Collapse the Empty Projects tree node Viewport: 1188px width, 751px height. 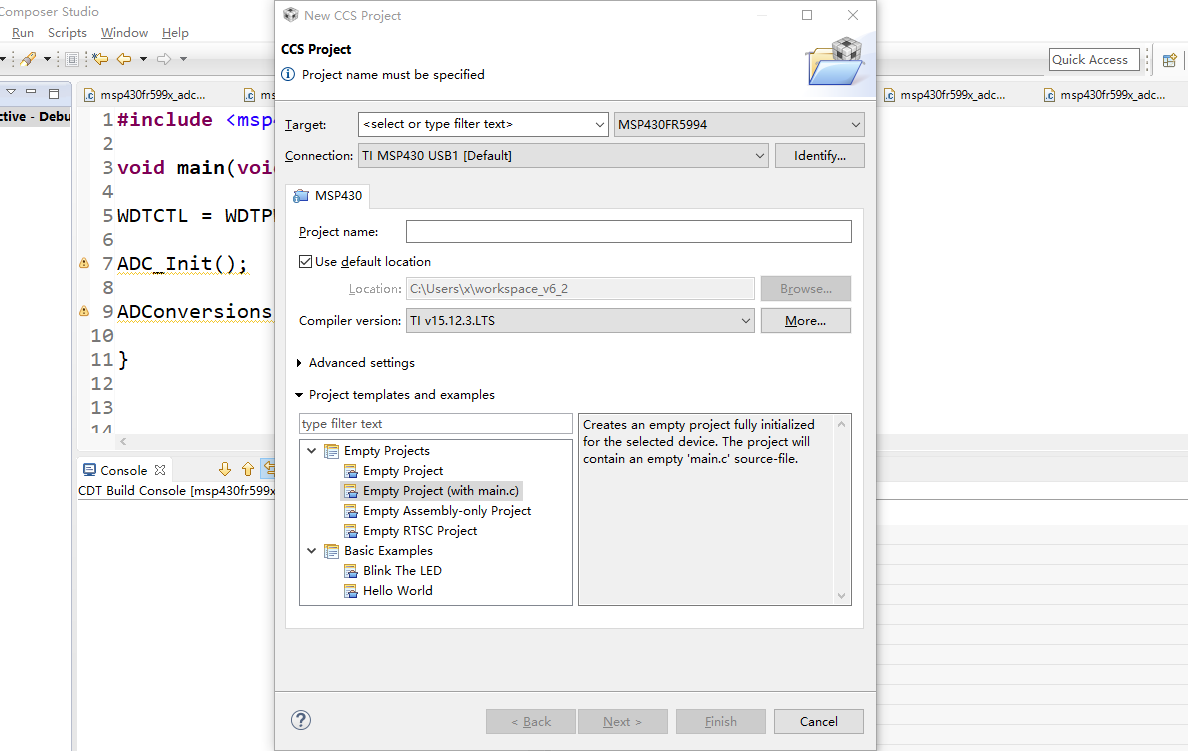click(x=311, y=450)
